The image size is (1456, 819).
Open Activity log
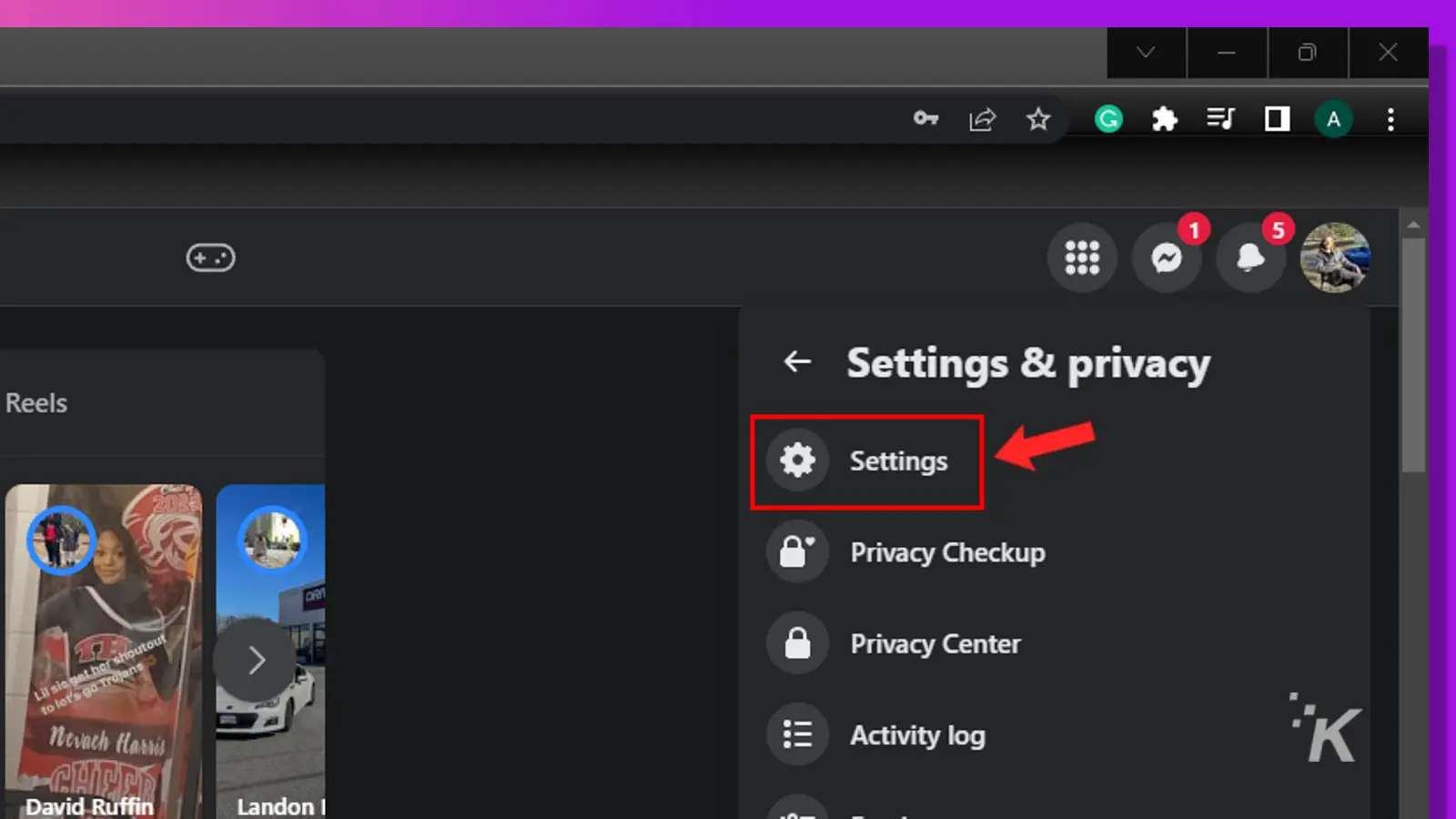coord(875,734)
